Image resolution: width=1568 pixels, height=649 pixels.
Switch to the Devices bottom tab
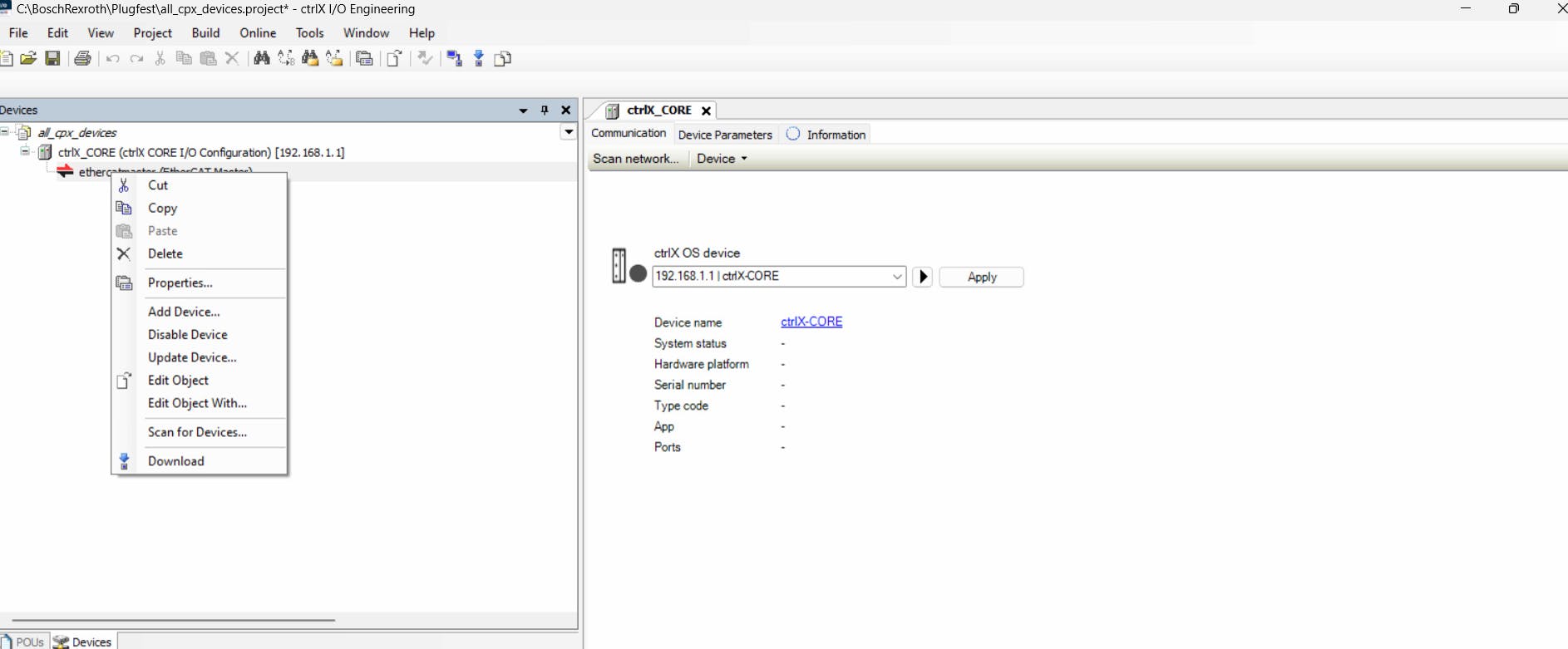[83, 642]
